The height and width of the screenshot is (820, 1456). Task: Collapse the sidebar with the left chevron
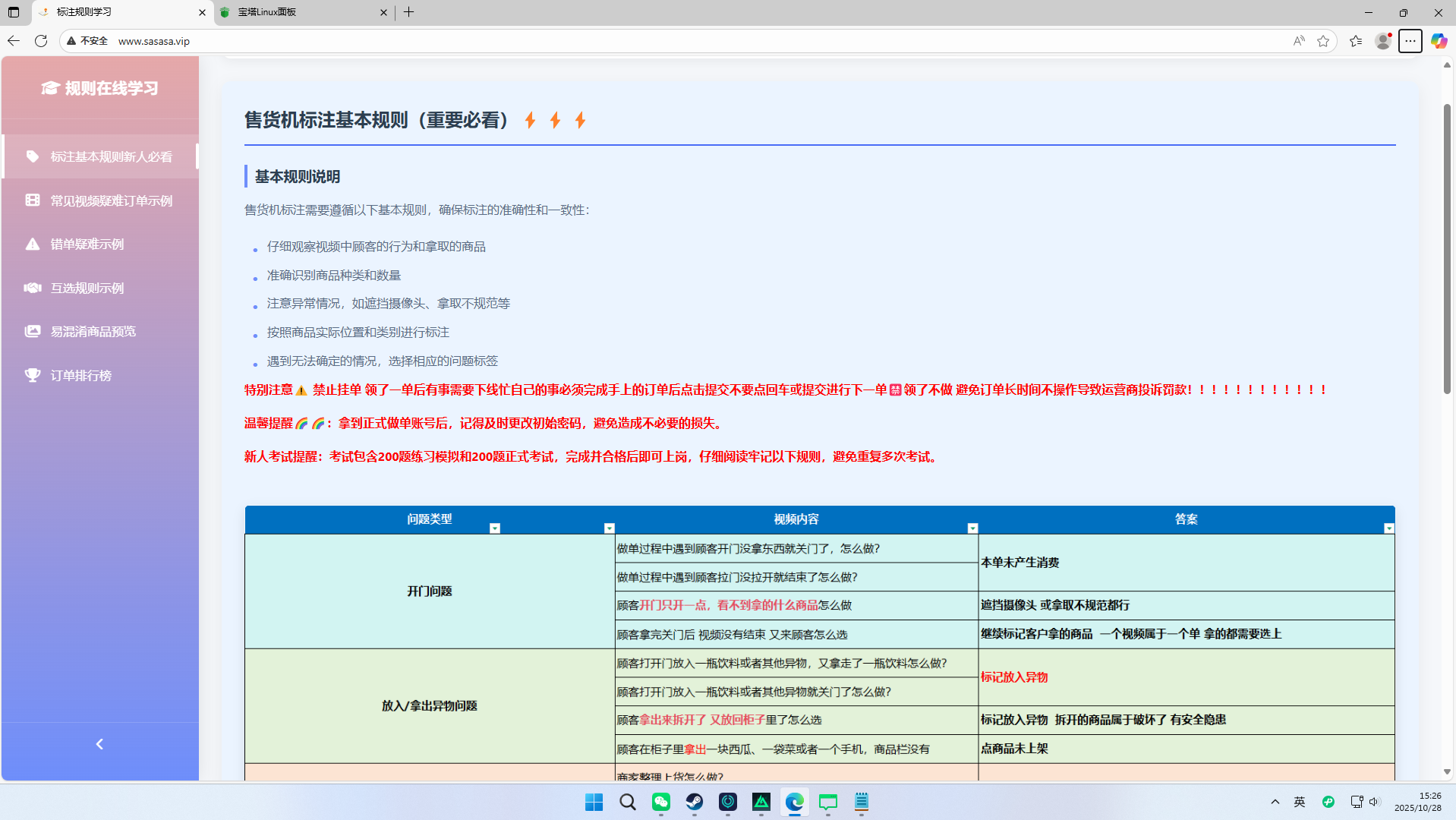click(99, 744)
